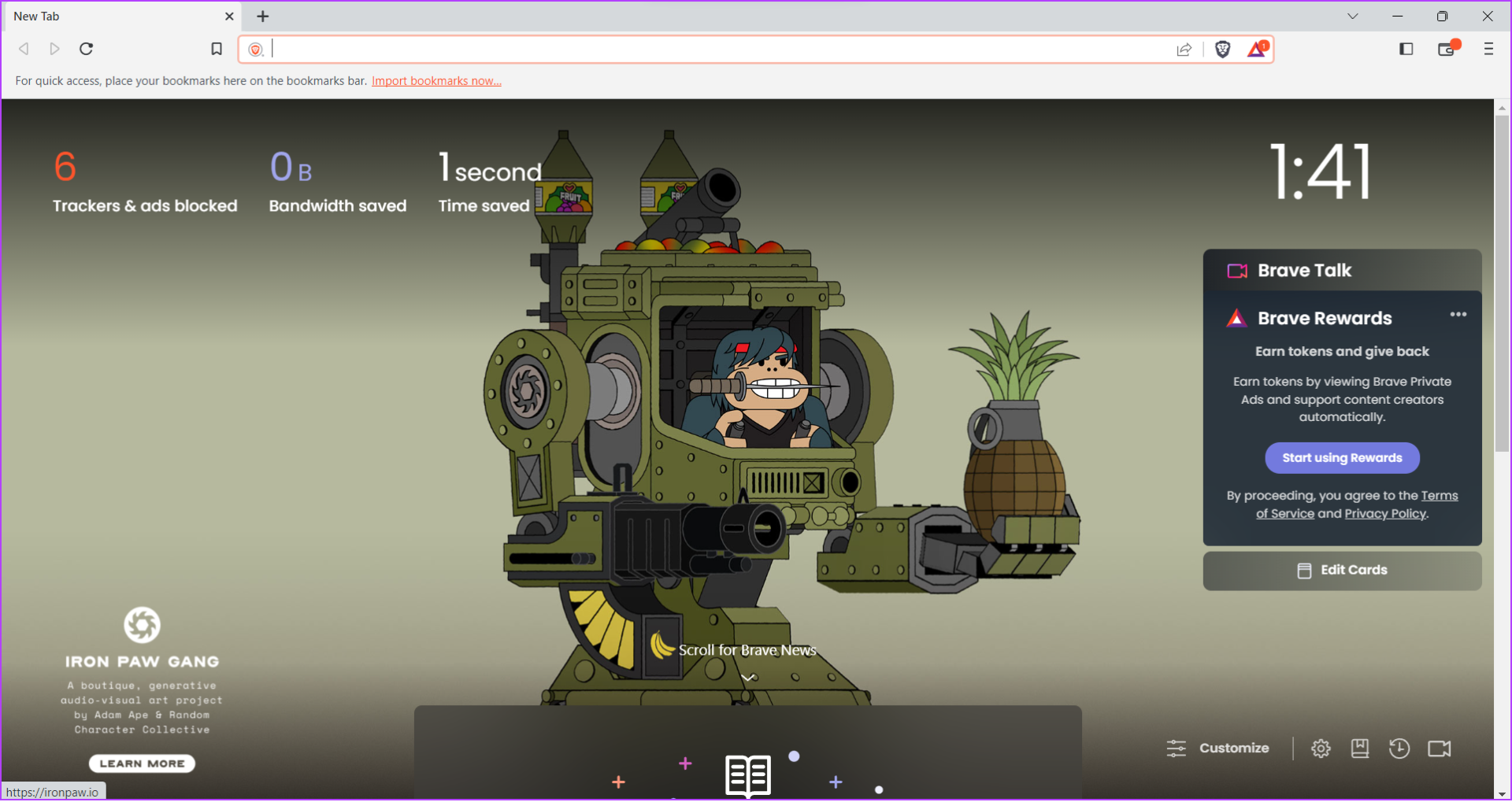Expand the tab search dropdown arrow

[1353, 16]
